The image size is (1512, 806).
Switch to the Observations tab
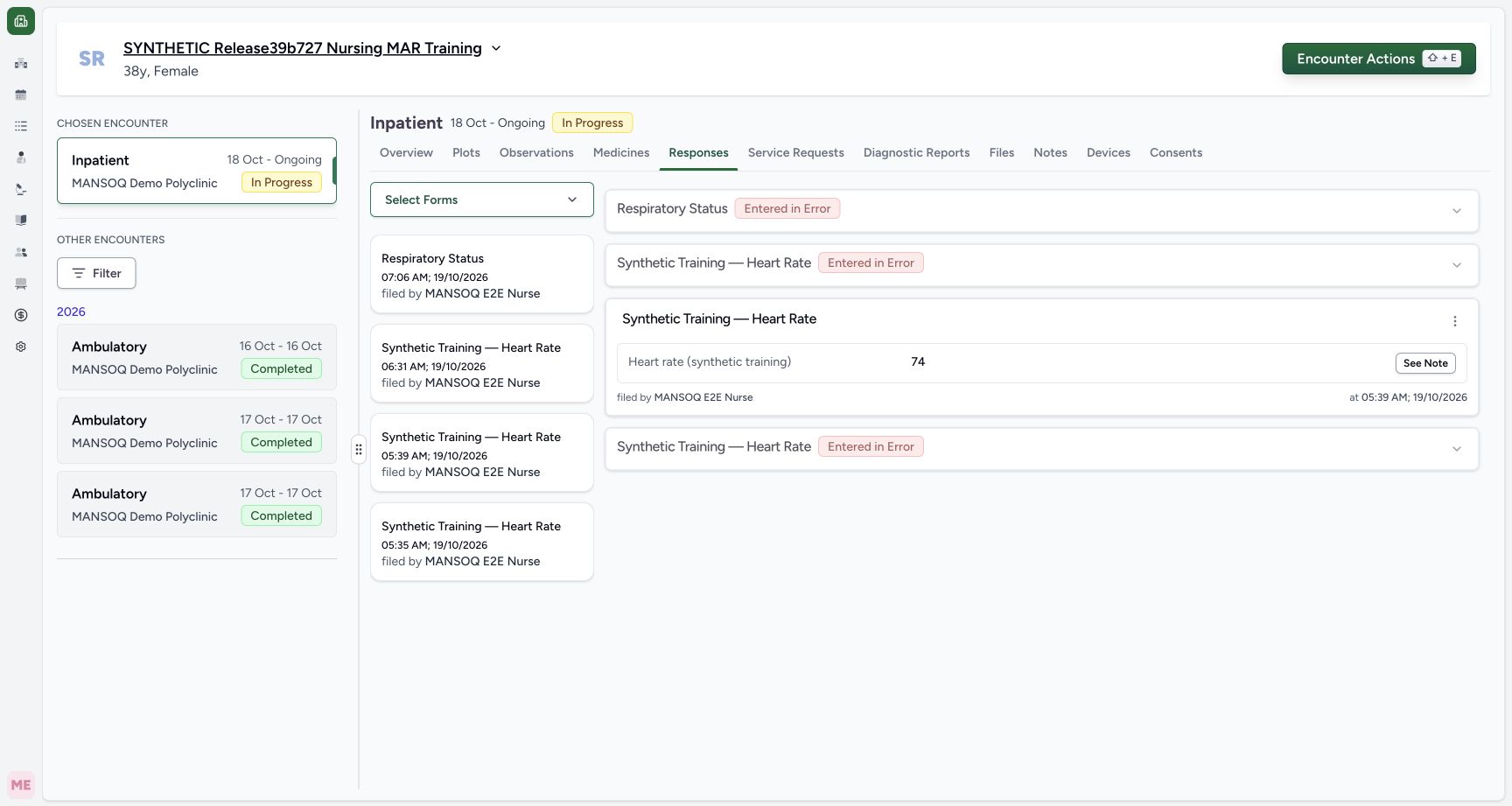coord(536,152)
